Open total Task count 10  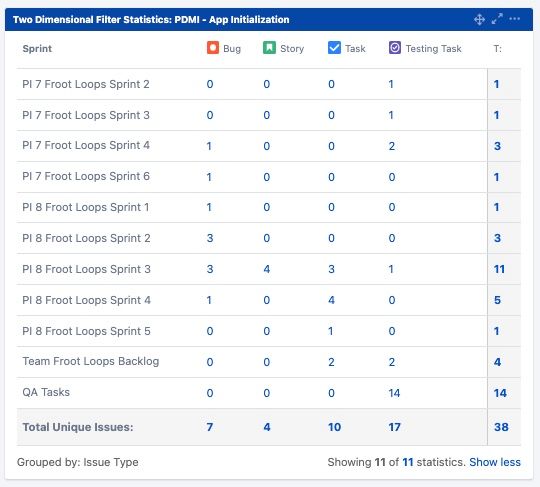coord(334,427)
